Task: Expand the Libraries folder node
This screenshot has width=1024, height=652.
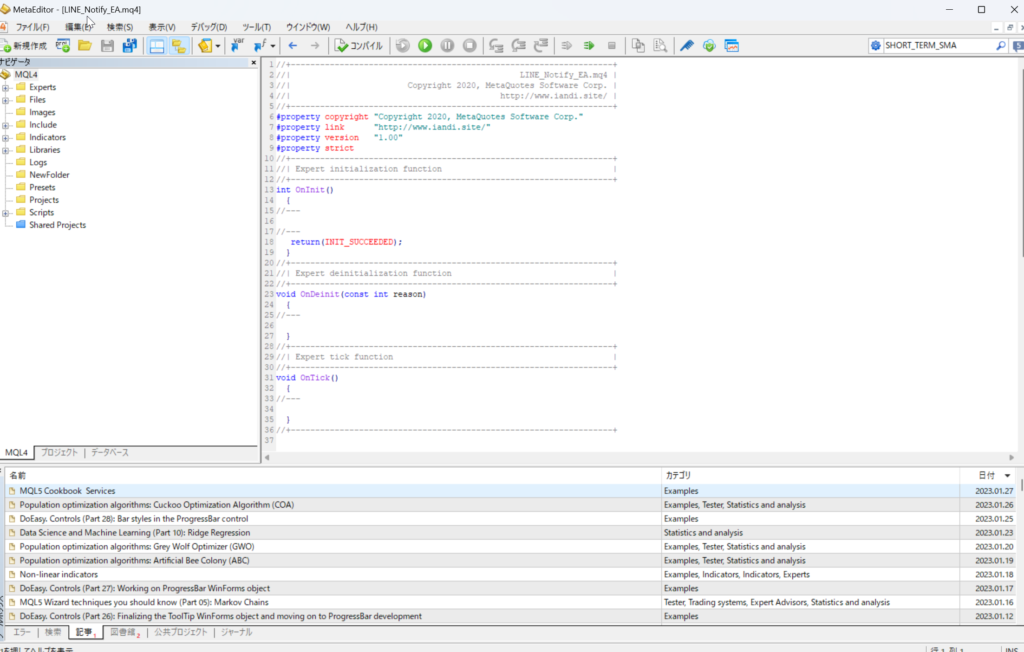Action: [6, 150]
